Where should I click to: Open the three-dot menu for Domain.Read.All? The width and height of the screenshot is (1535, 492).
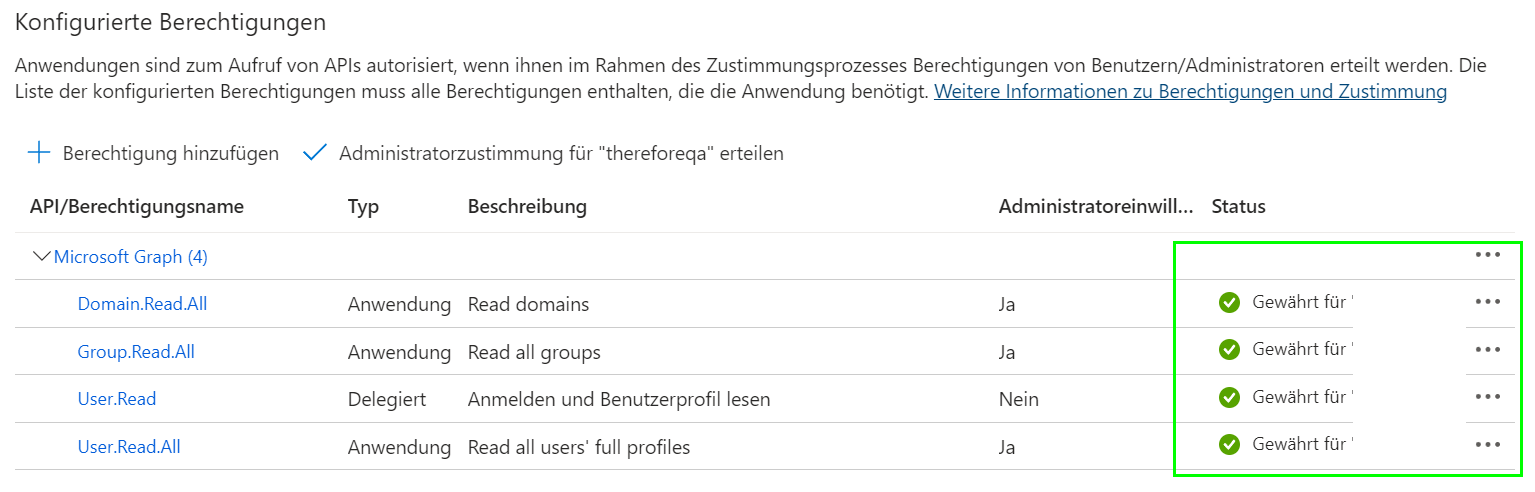1488,302
